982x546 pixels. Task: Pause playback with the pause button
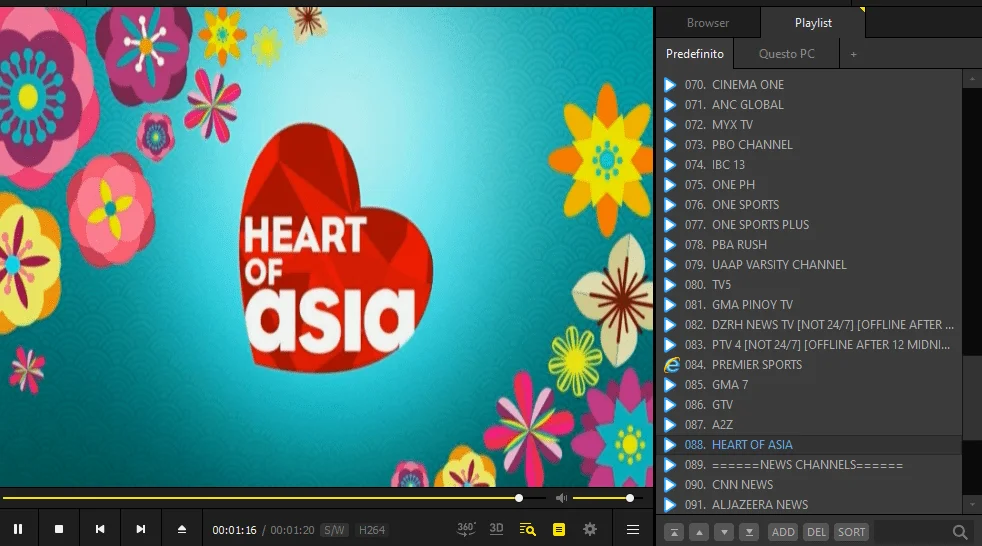(x=18, y=529)
